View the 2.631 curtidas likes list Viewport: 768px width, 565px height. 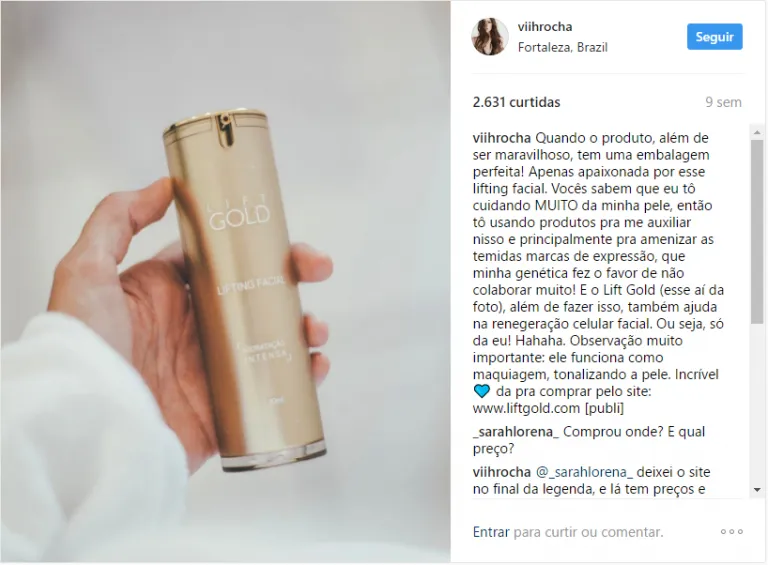[x=516, y=102]
